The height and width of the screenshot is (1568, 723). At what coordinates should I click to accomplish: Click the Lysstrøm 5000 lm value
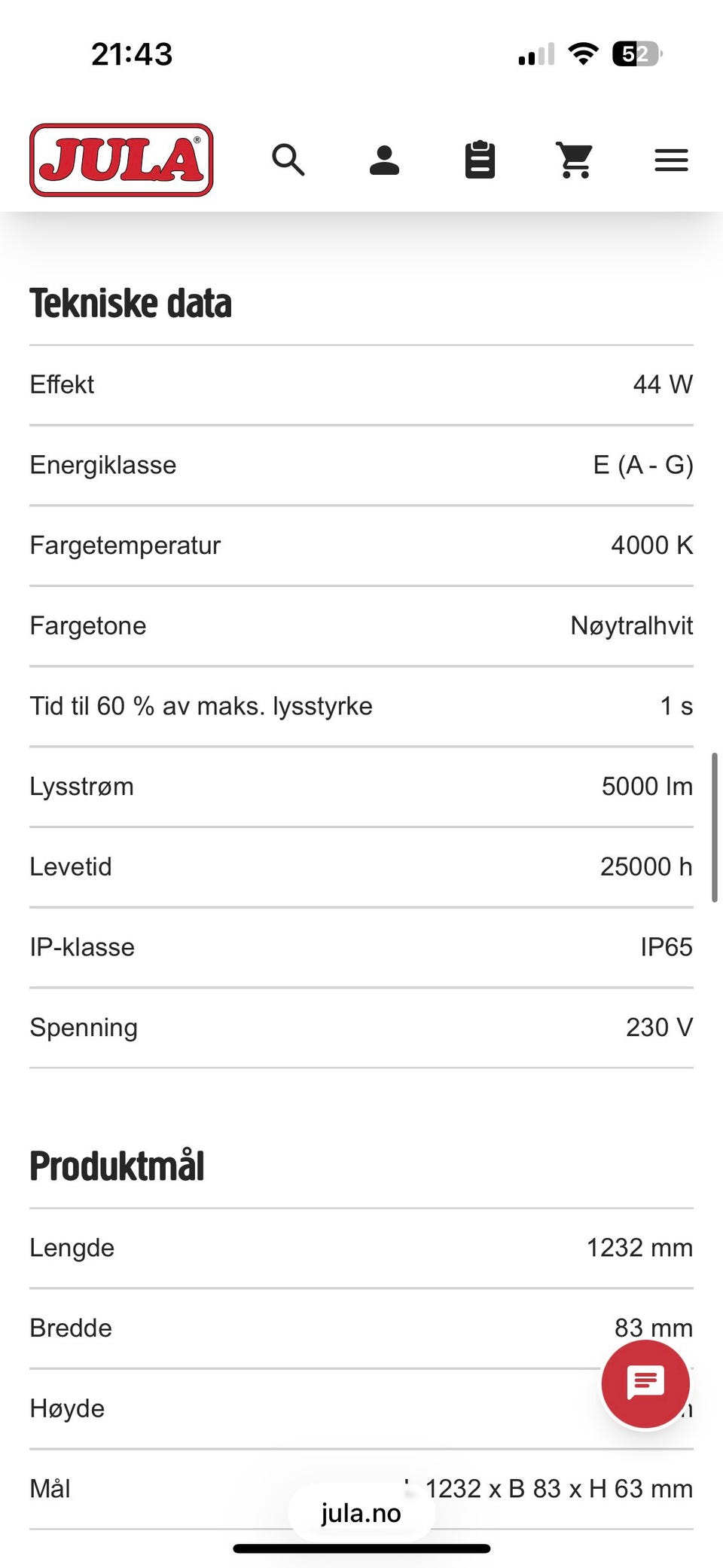click(646, 786)
